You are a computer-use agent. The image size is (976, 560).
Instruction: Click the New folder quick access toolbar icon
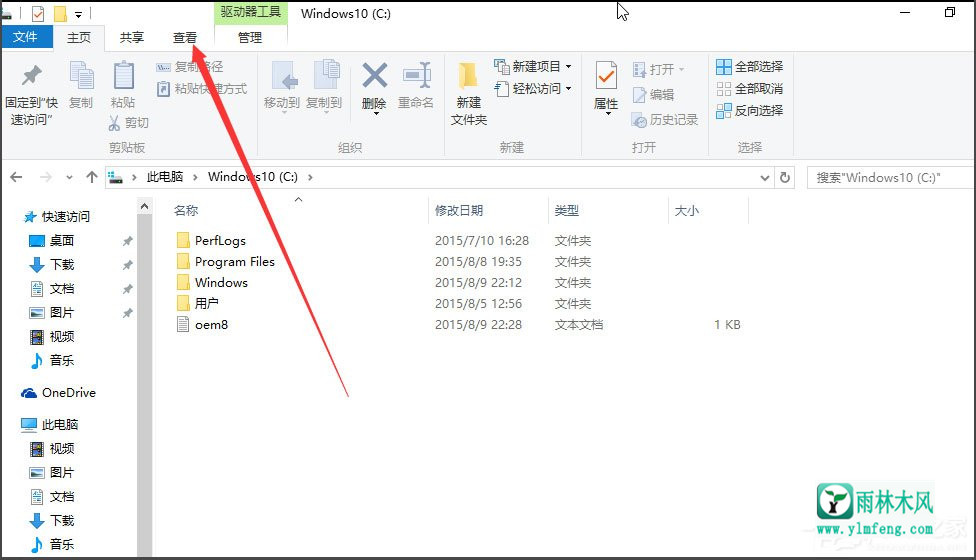coord(60,13)
